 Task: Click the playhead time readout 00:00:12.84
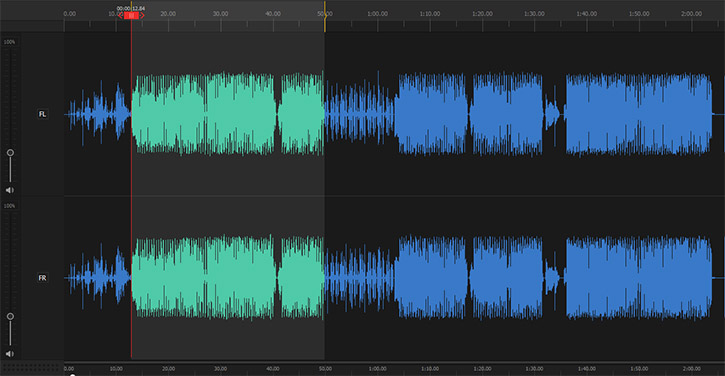pyautogui.click(x=131, y=8)
